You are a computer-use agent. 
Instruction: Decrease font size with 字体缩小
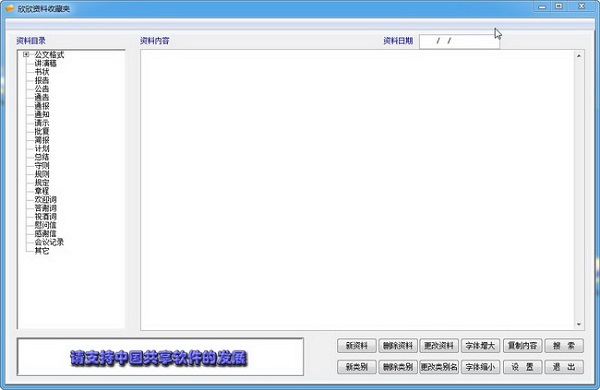[480, 367]
